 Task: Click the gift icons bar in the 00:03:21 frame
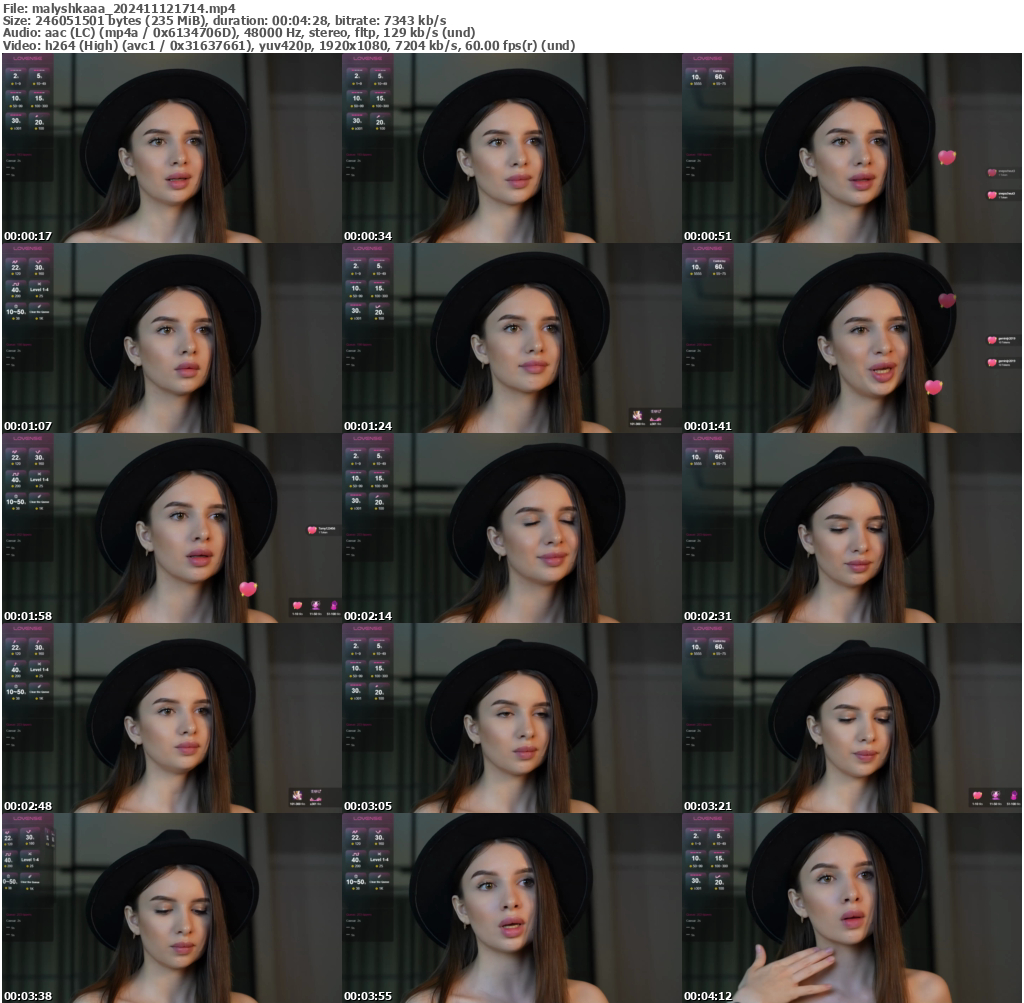tap(995, 796)
